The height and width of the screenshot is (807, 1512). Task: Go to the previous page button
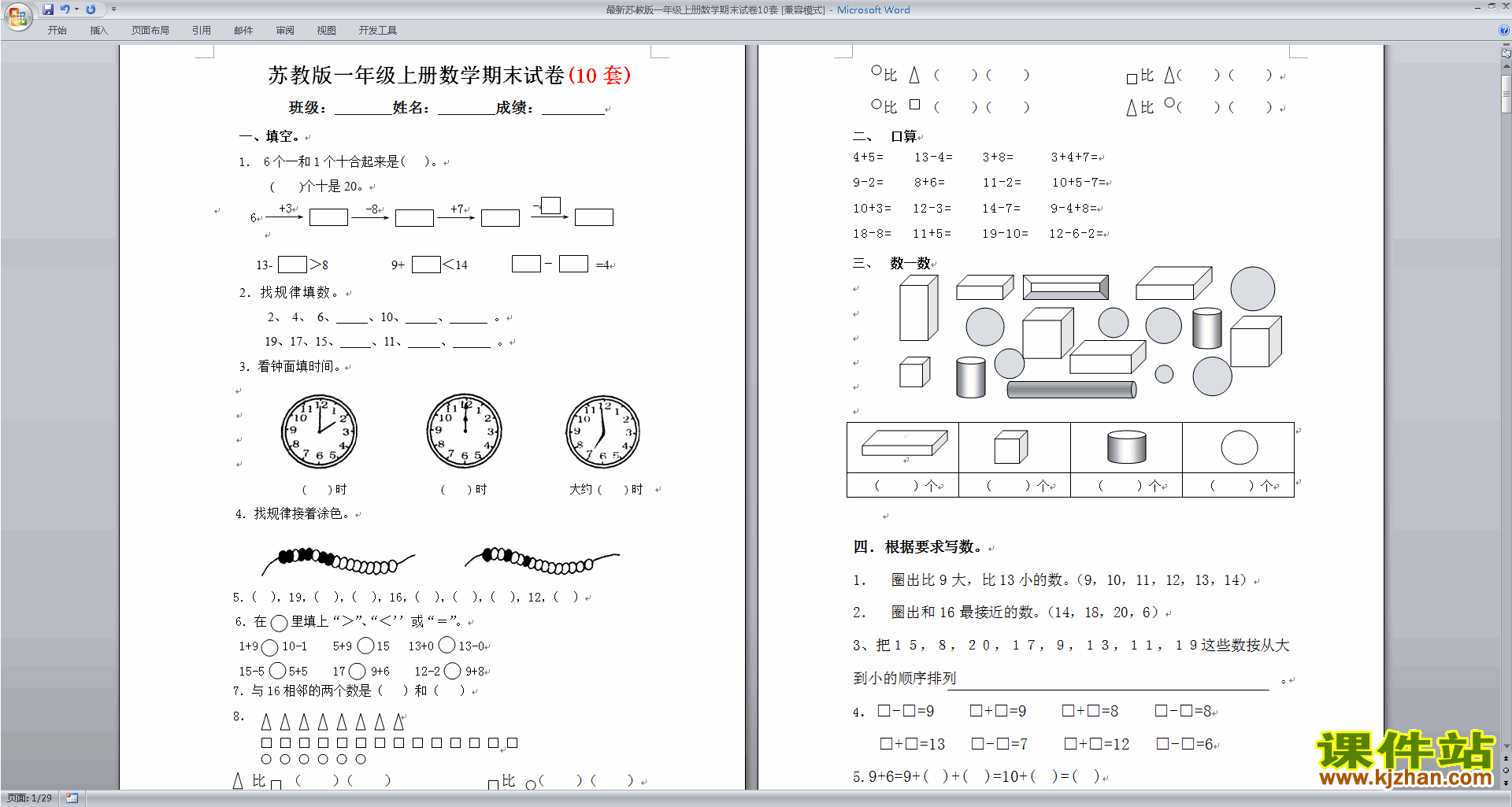[1506, 758]
